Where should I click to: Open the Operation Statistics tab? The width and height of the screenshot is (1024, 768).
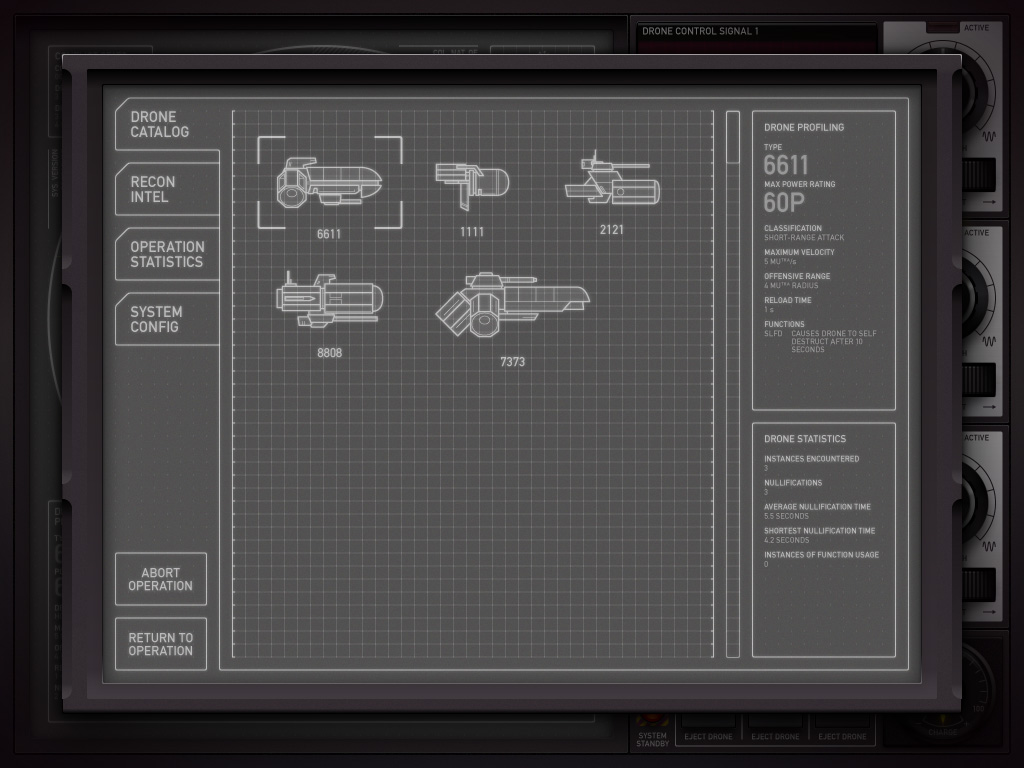(165, 254)
